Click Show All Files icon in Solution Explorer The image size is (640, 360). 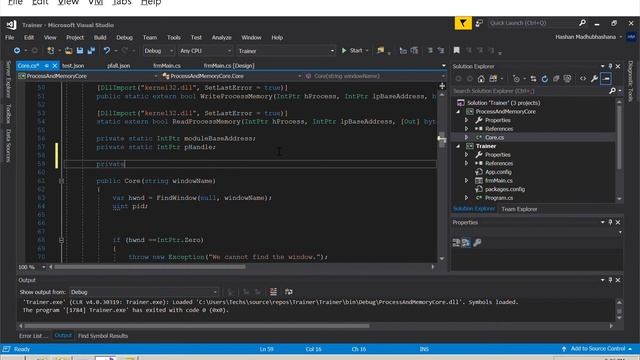567,79
